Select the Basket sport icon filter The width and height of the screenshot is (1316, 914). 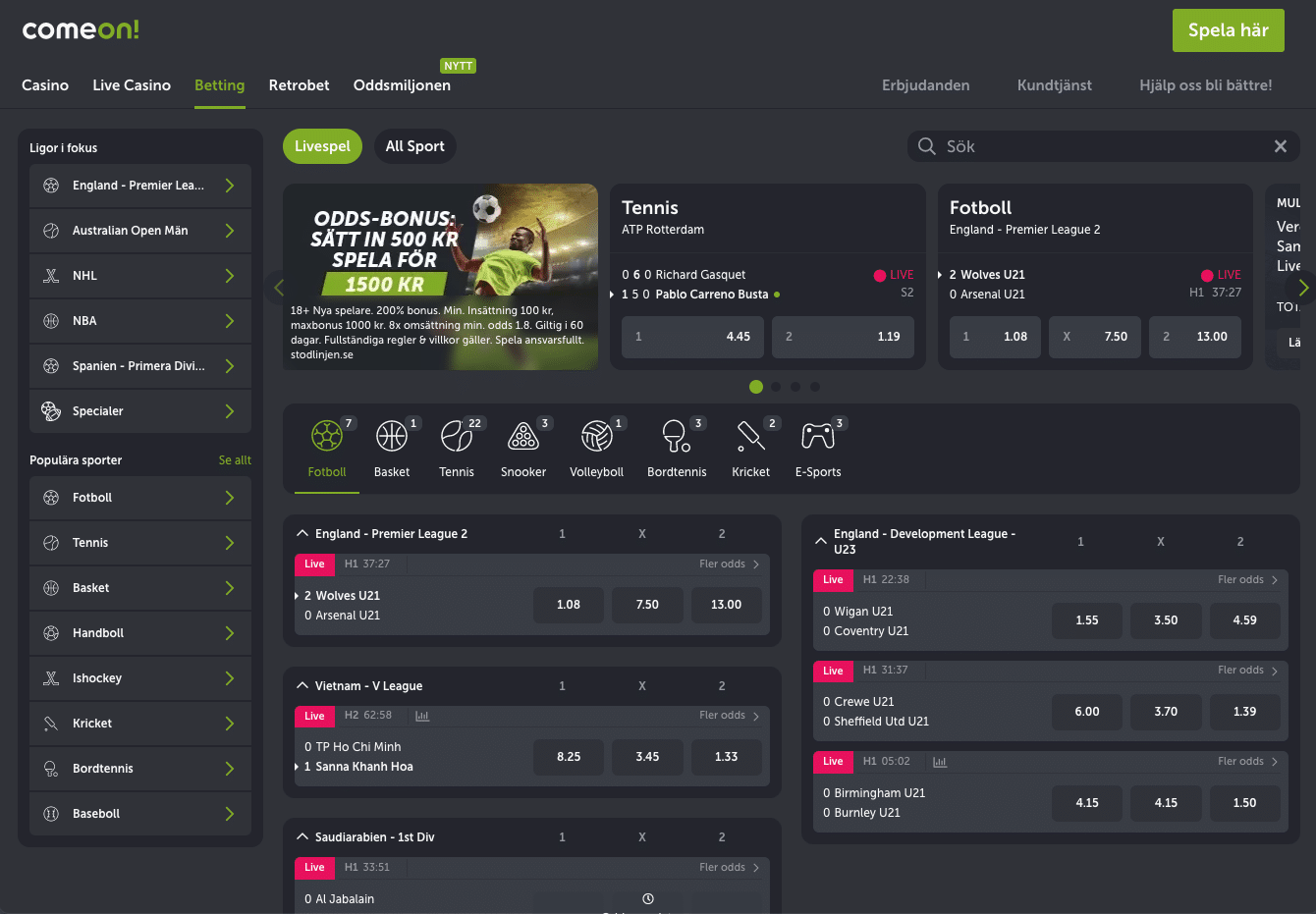[392, 436]
